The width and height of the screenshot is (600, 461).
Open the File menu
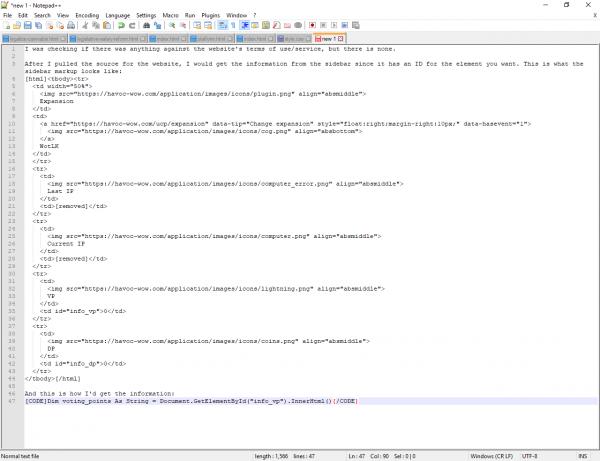7,15
